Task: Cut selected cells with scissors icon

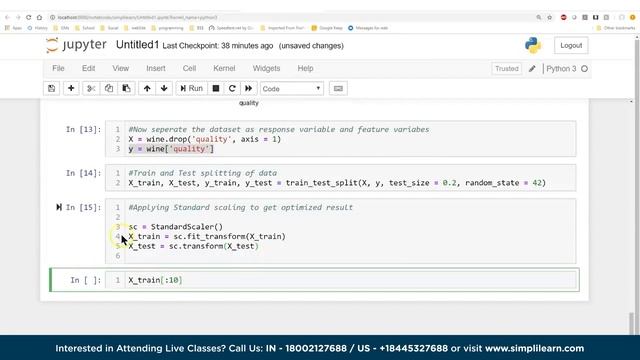Action: tap(91, 89)
